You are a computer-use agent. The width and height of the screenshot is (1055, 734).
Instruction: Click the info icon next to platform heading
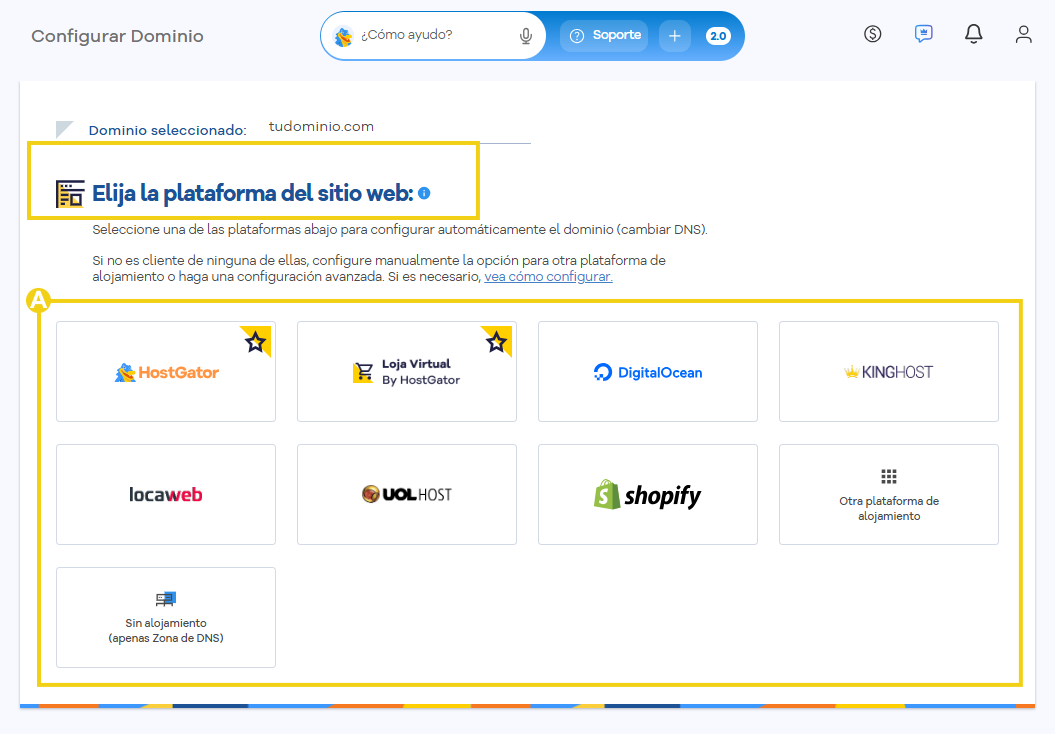point(424,193)
